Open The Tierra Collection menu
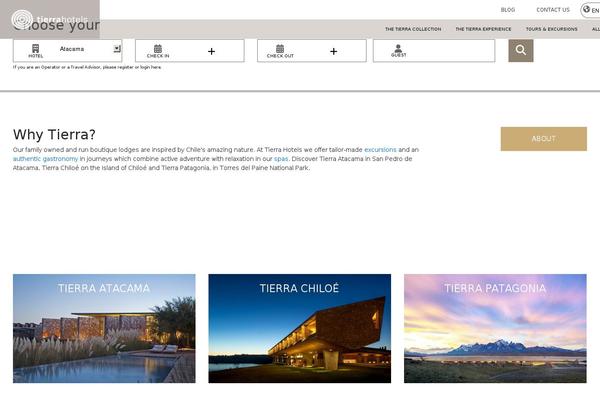Screen dimensions: 600x400 413,29
